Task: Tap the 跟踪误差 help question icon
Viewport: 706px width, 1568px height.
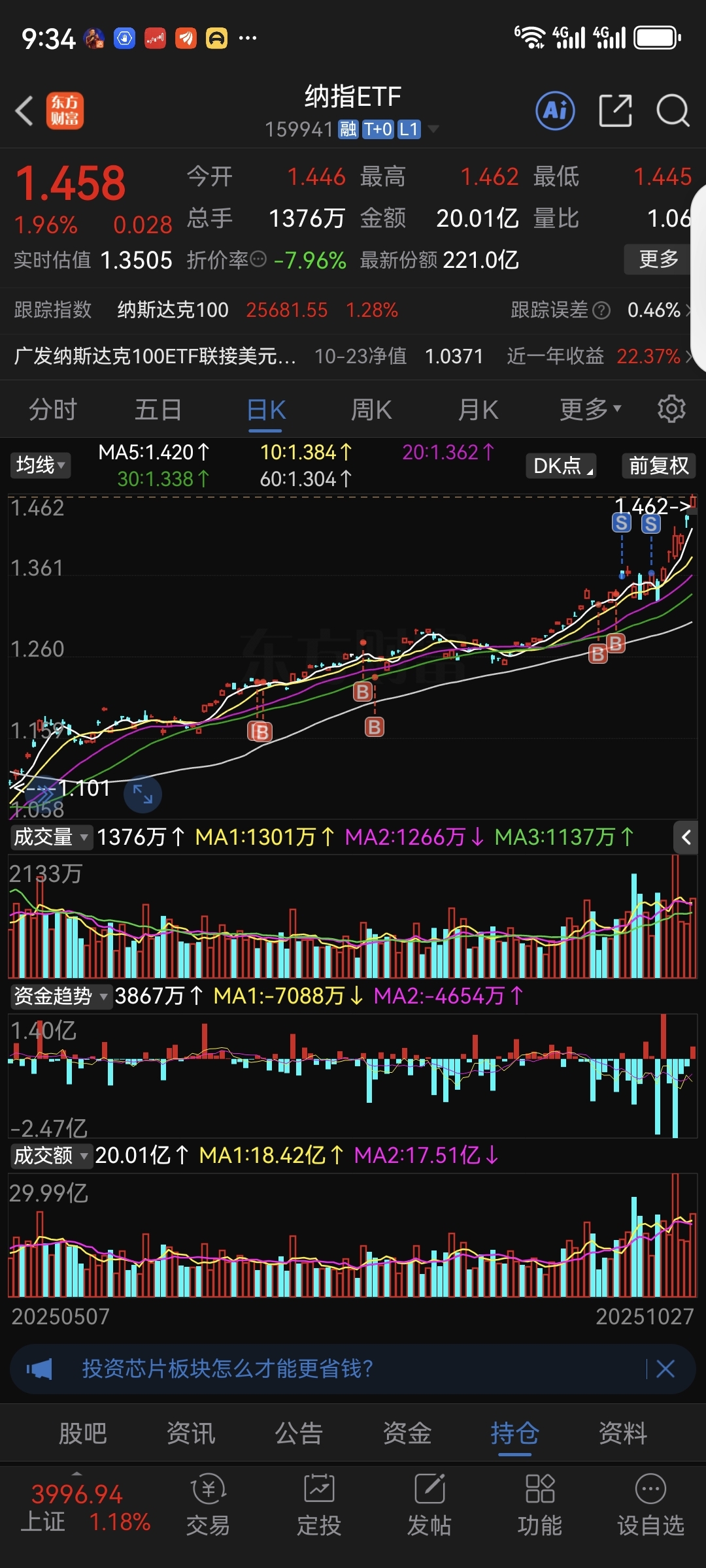Action: pyautogui.click(x=601, y=310)
